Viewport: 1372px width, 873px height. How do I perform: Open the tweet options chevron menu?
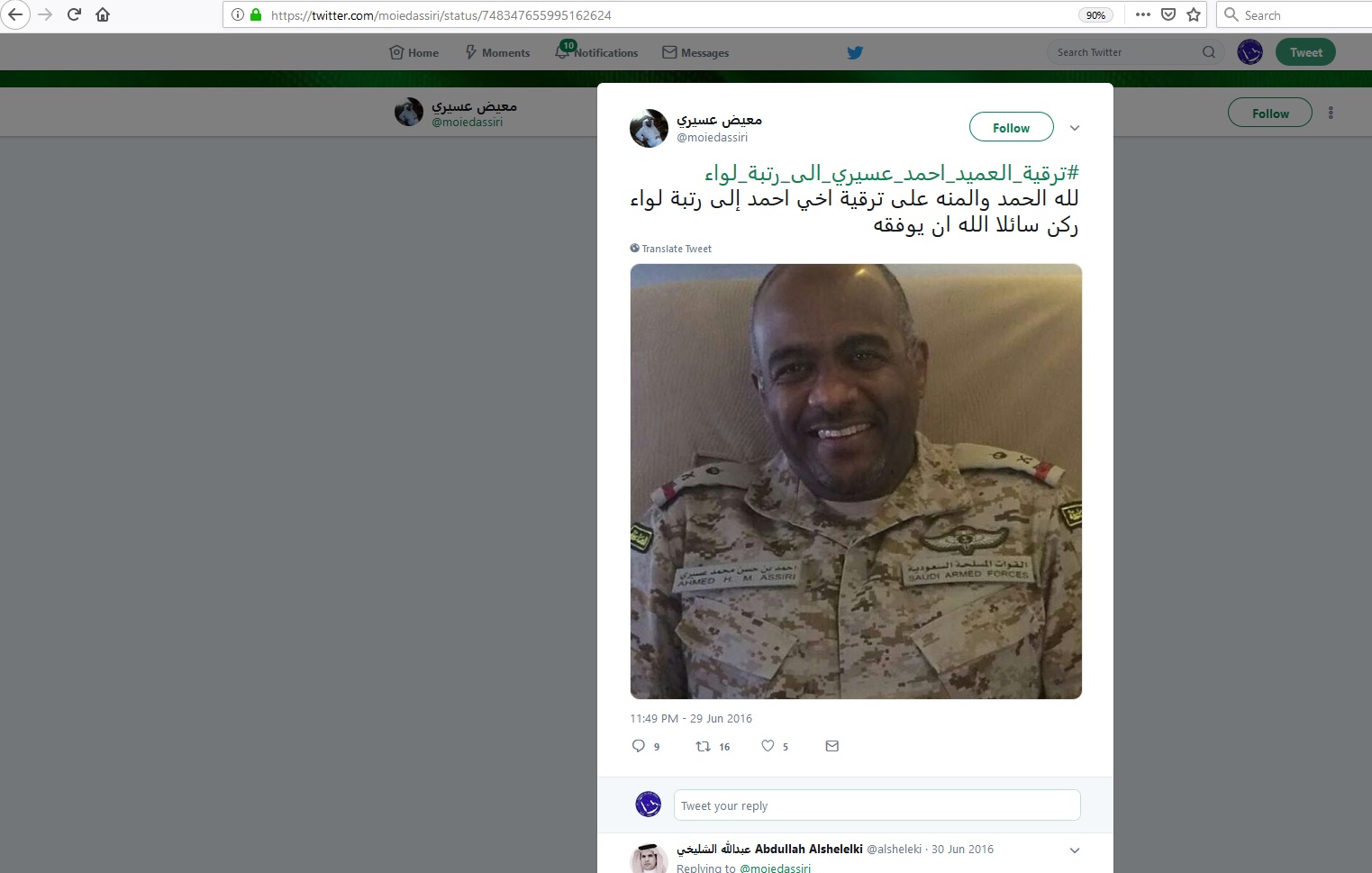pyautogui.click(x=1075, y=128)
